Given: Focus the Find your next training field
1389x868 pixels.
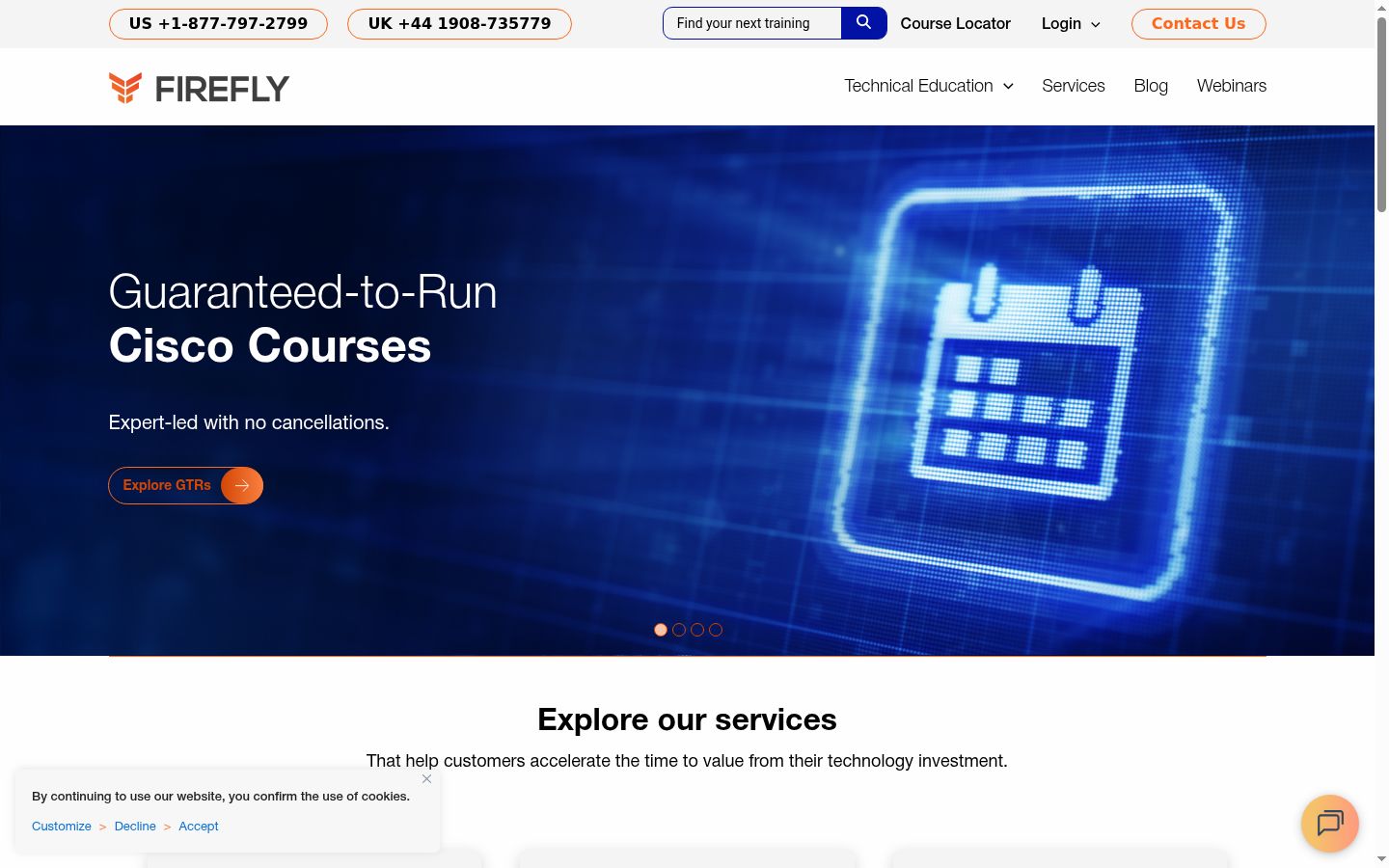Looking at the screenshot, I should coord(752,23).
